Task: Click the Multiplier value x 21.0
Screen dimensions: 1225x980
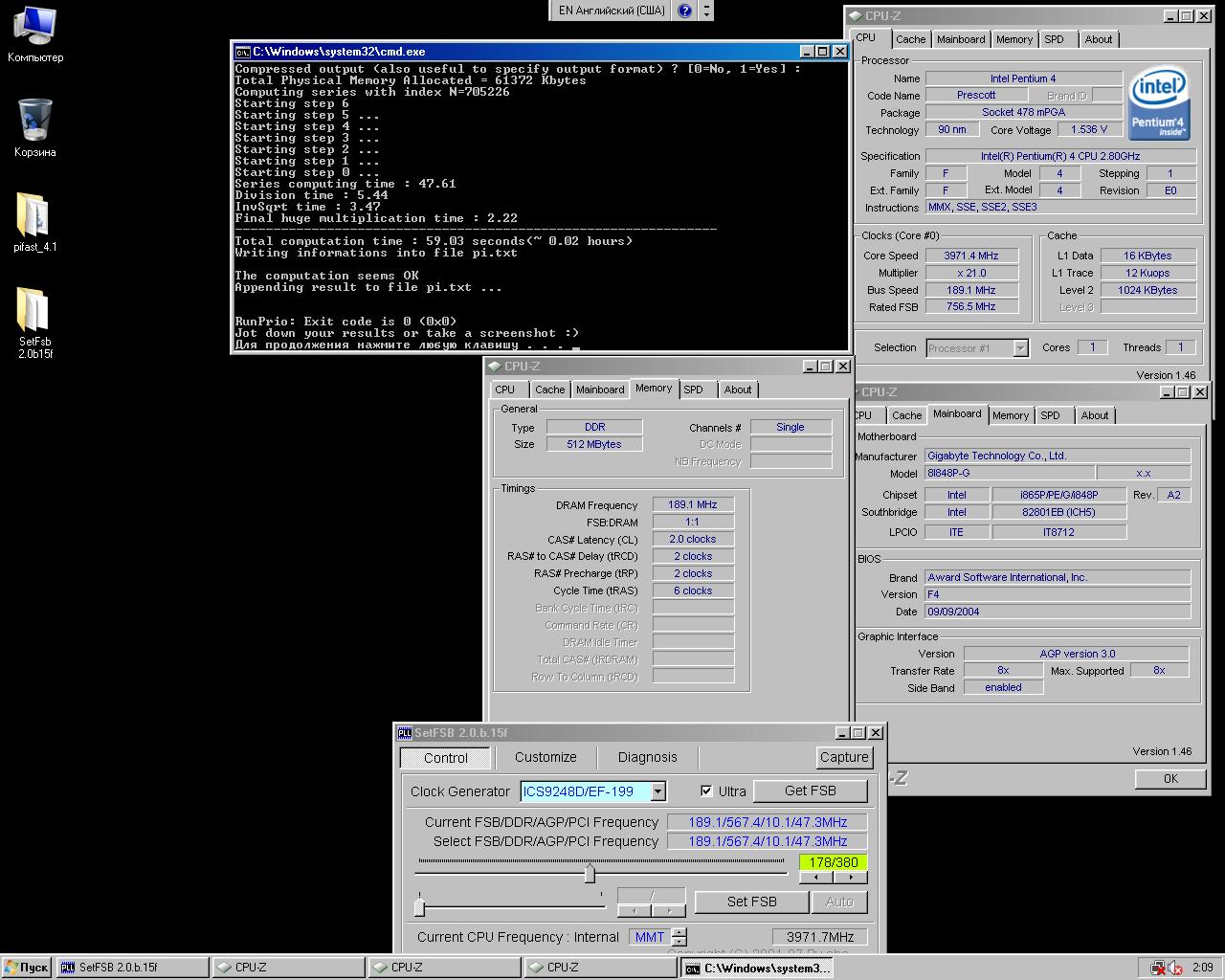Action: [970, 273]
